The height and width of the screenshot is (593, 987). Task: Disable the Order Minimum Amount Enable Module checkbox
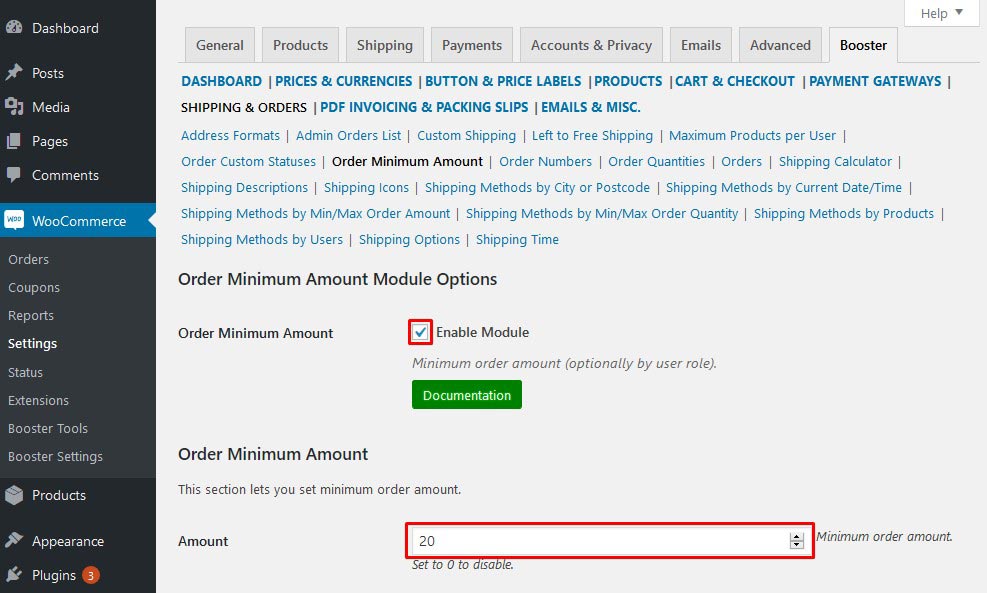pyautogui.click(x=419, y=332)
